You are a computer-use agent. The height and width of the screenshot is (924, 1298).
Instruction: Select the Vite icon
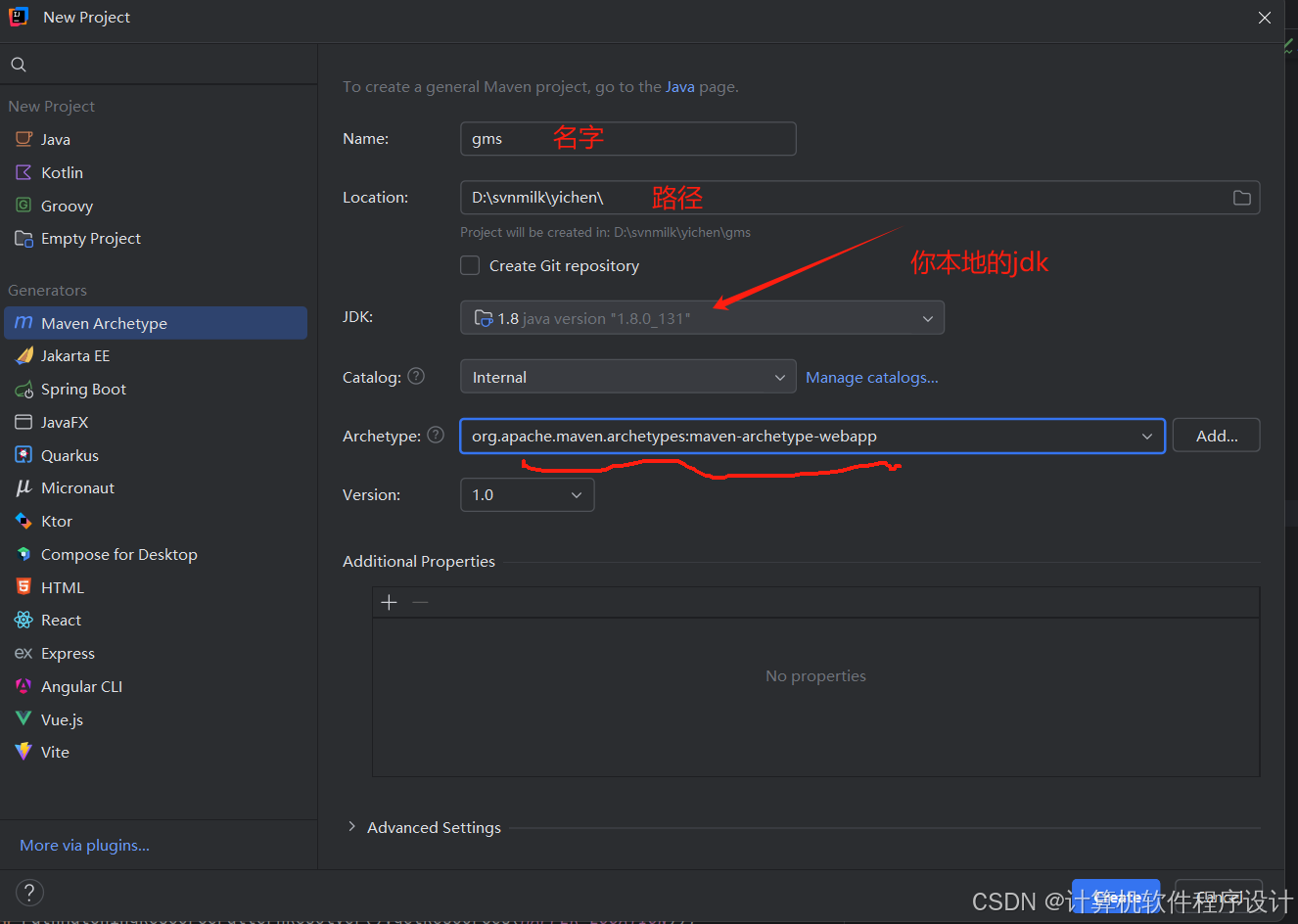click(x=24, y=752)
